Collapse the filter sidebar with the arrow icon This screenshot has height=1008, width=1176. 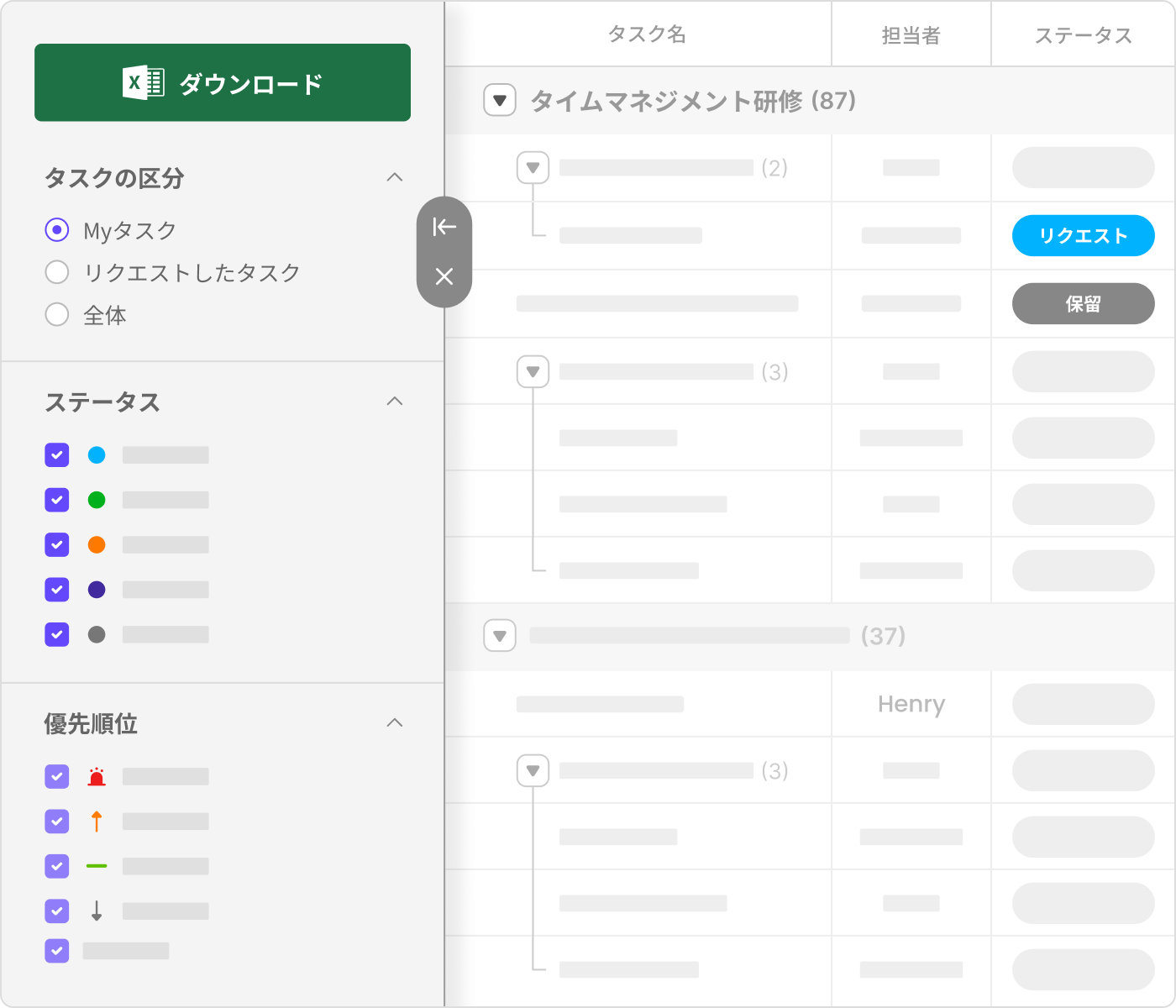pyautogui.click(x=444, y=227)
